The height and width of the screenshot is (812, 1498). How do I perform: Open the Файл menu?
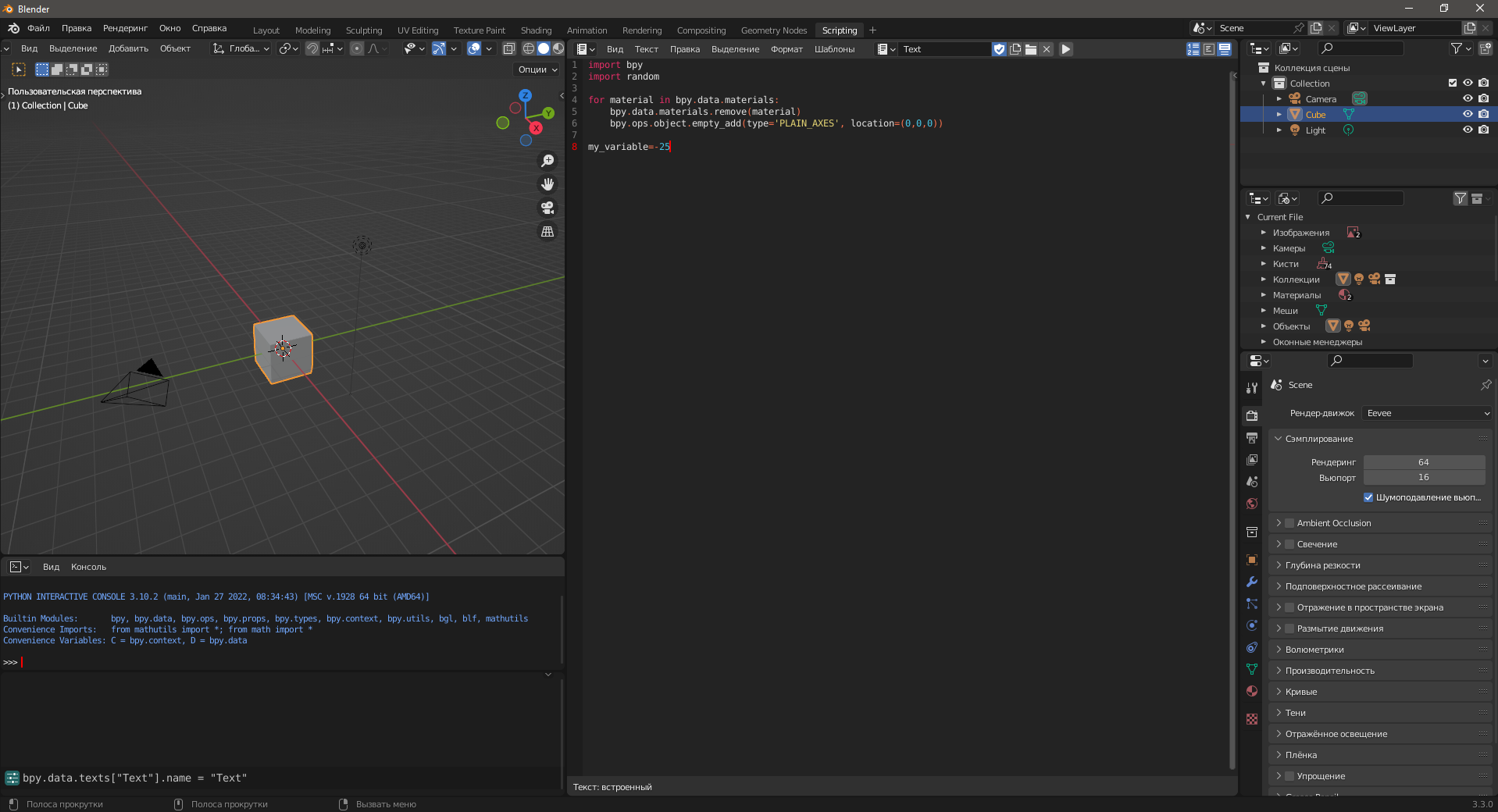(x=38, y=28)
